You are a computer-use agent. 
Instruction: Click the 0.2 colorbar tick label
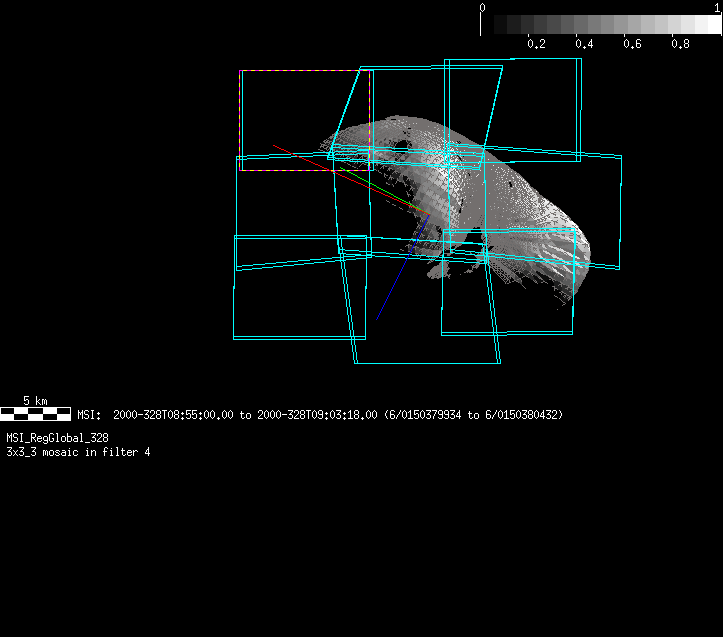(x=536, y=44)
